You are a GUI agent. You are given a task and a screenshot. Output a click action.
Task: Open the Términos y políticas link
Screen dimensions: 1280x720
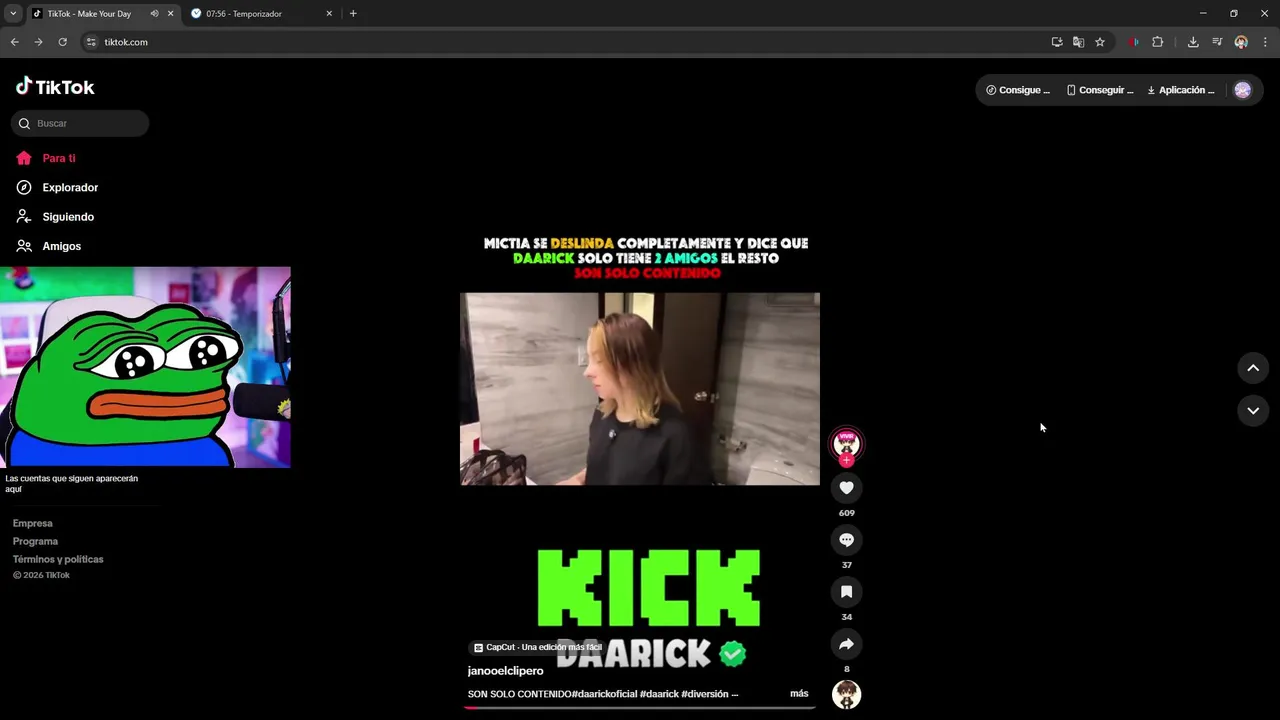pos(58,559)
